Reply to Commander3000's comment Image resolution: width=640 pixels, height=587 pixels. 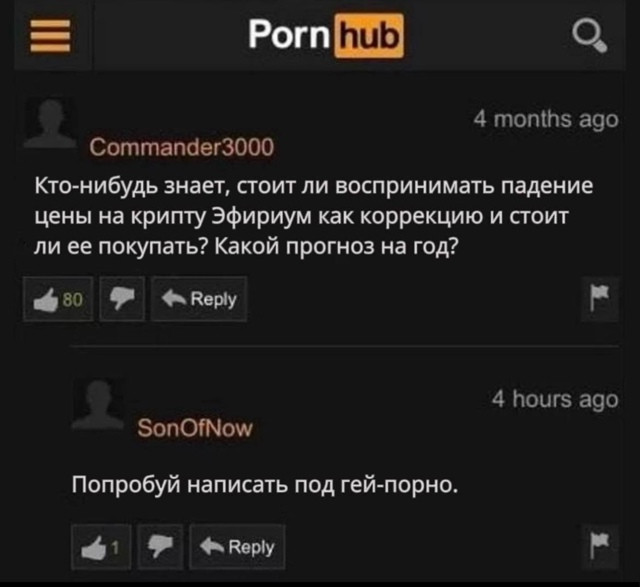(x=199, y=299)
